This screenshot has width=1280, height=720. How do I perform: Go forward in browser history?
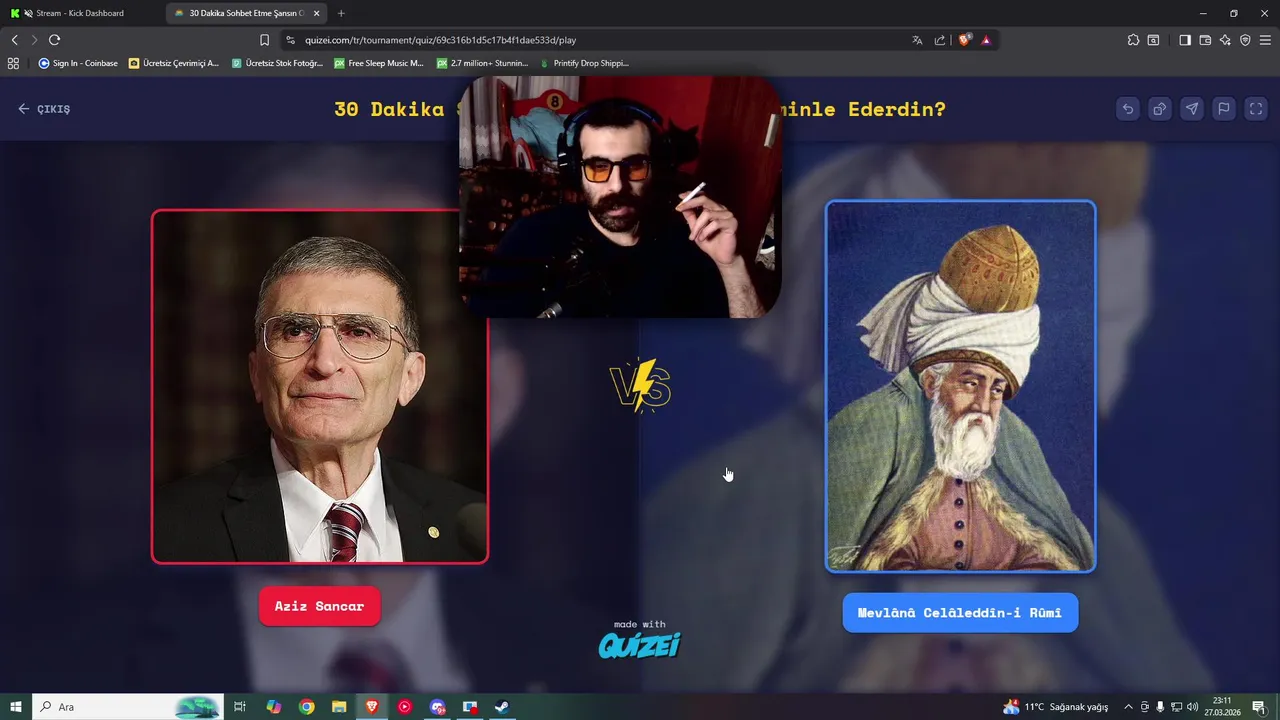pyautogui.click(x=34, y=40)
